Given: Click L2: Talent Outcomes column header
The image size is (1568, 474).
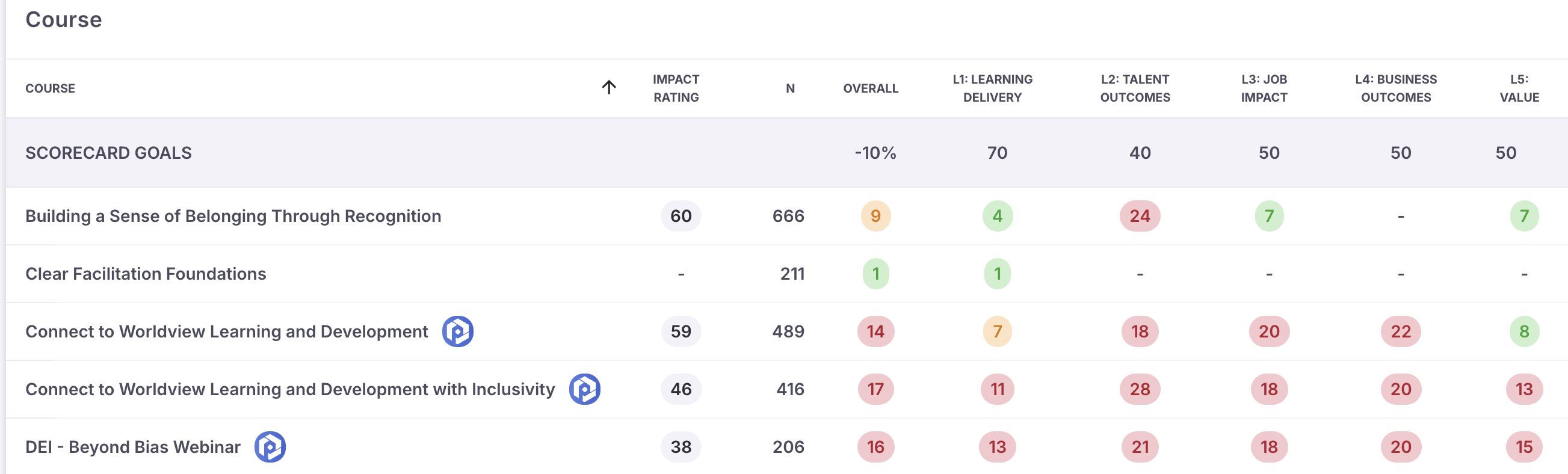Looking at the screenshot, I should (1135, 88).
